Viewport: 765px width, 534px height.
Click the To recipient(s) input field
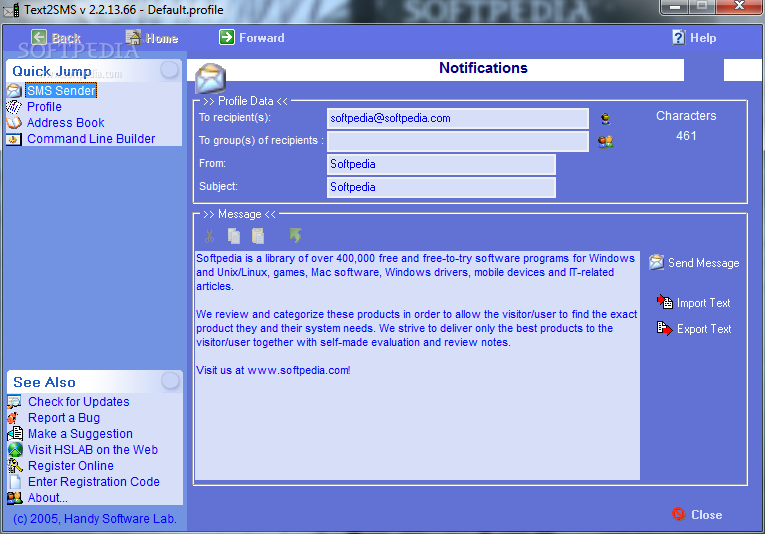pyautogui.click(x=458, y=119)
